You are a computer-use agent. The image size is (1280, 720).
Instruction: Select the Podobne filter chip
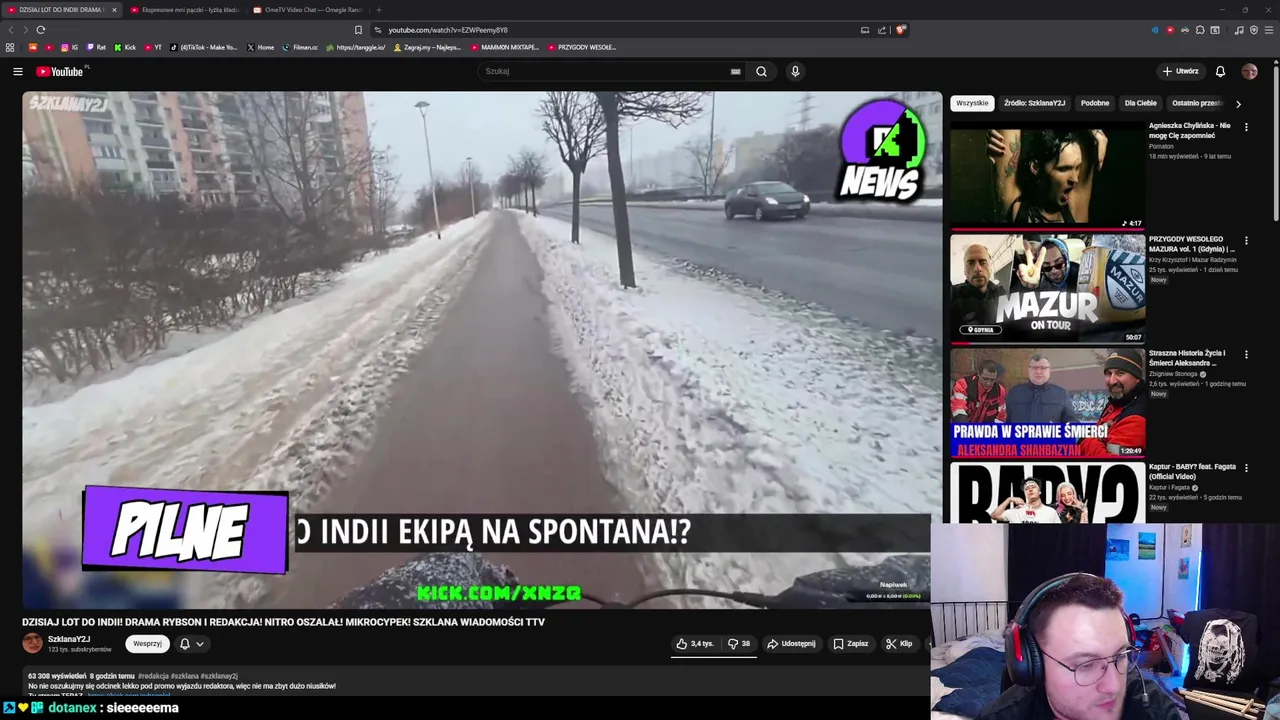click(1095, 103)
